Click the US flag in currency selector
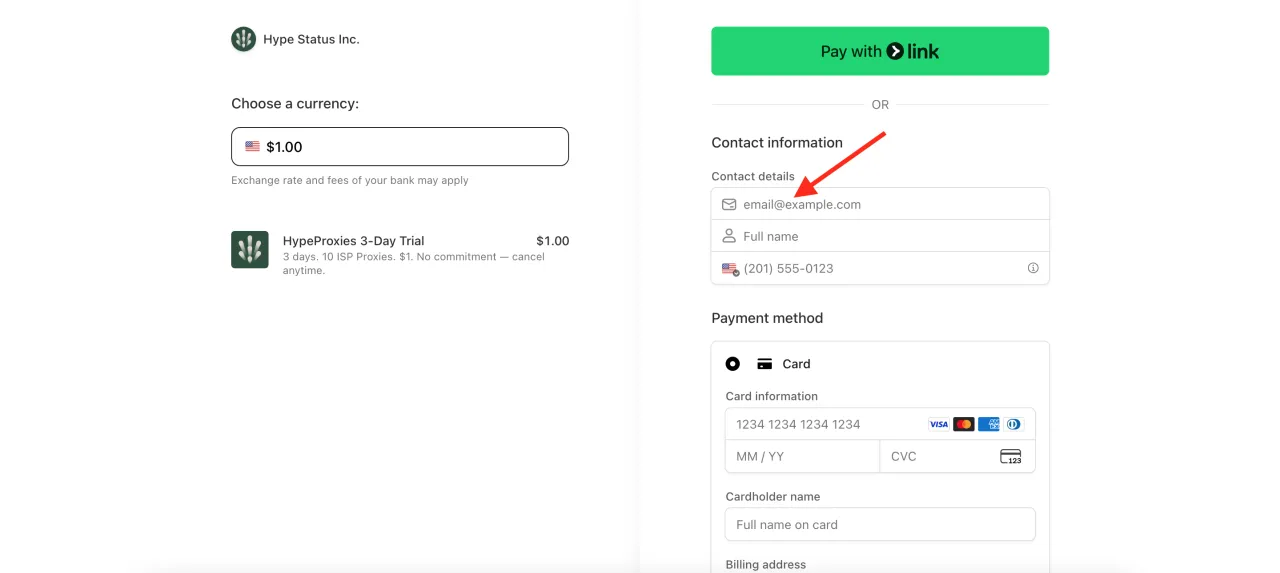Screen dimensions: 1280x573 [x=252, y=147]
